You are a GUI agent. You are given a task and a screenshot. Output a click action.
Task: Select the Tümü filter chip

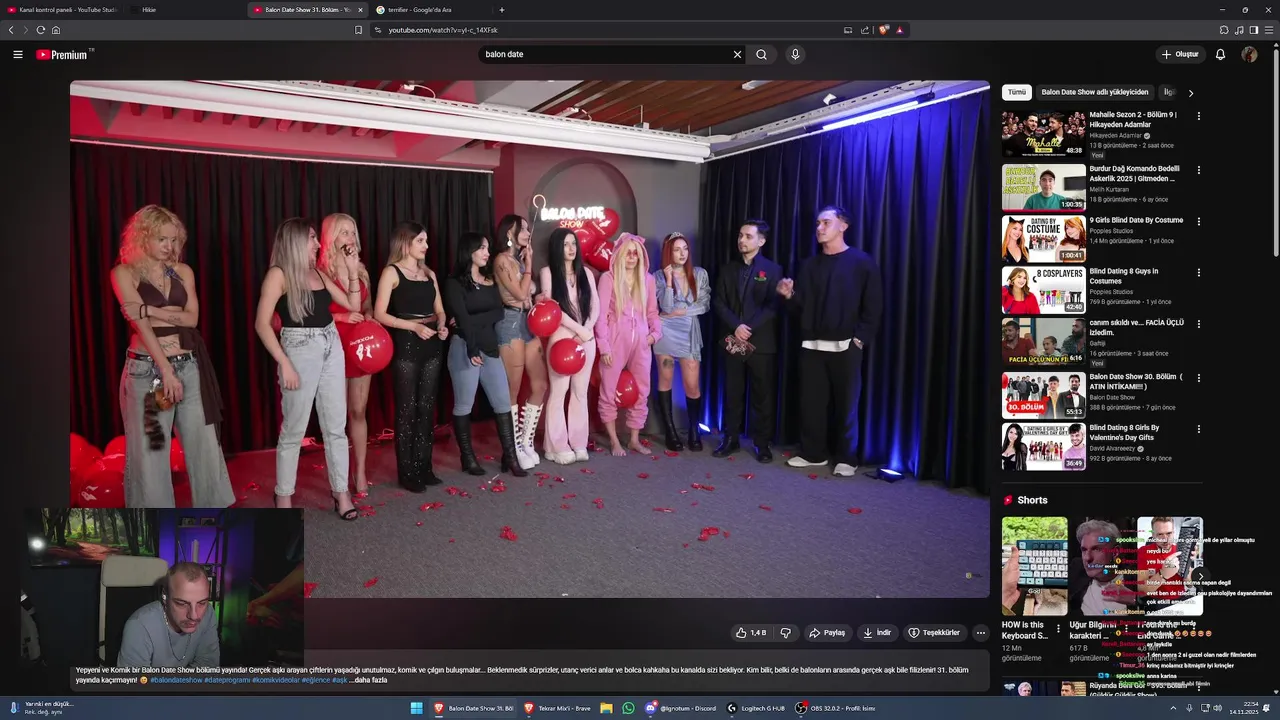[1017, 92]
